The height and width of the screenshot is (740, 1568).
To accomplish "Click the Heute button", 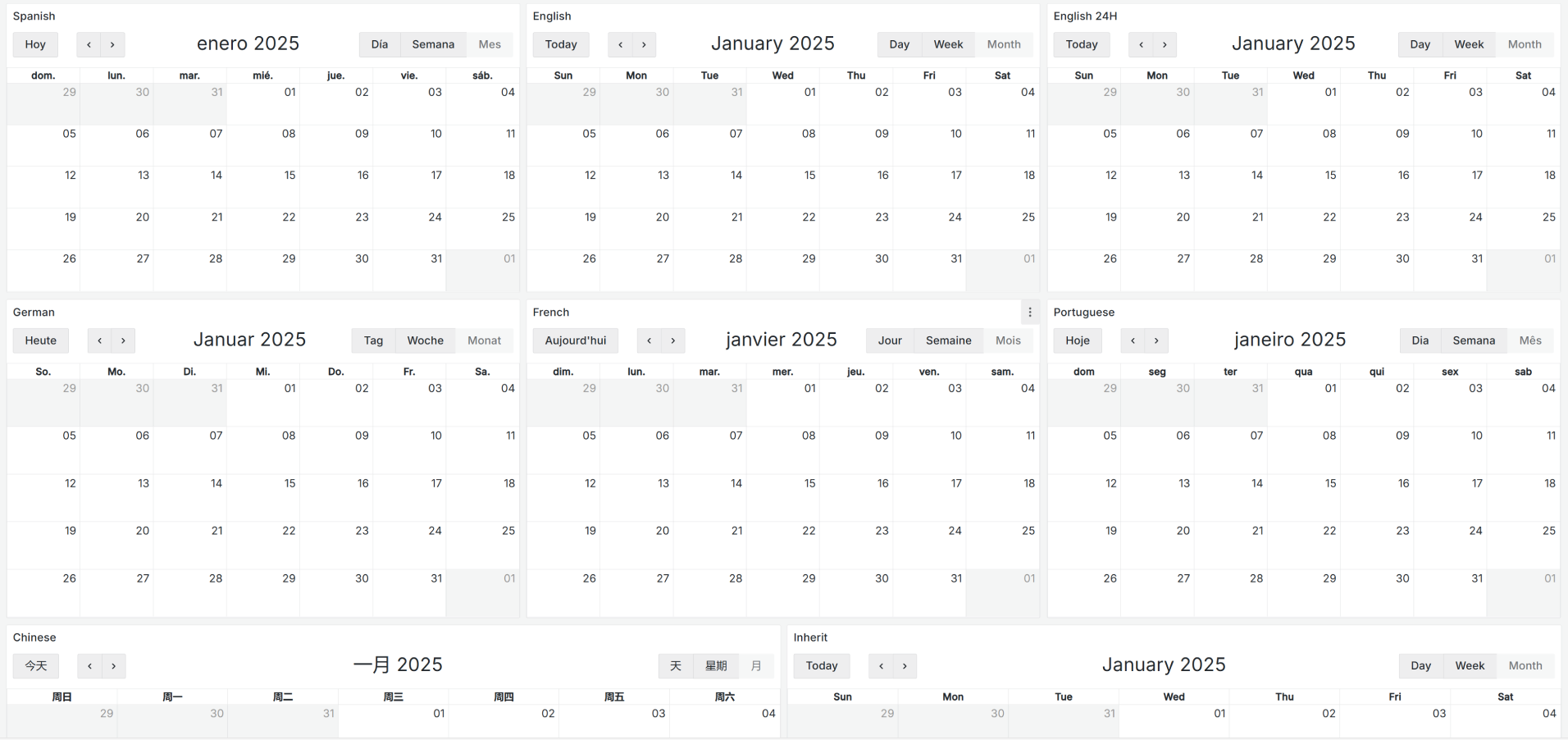I will click(41, 340).
